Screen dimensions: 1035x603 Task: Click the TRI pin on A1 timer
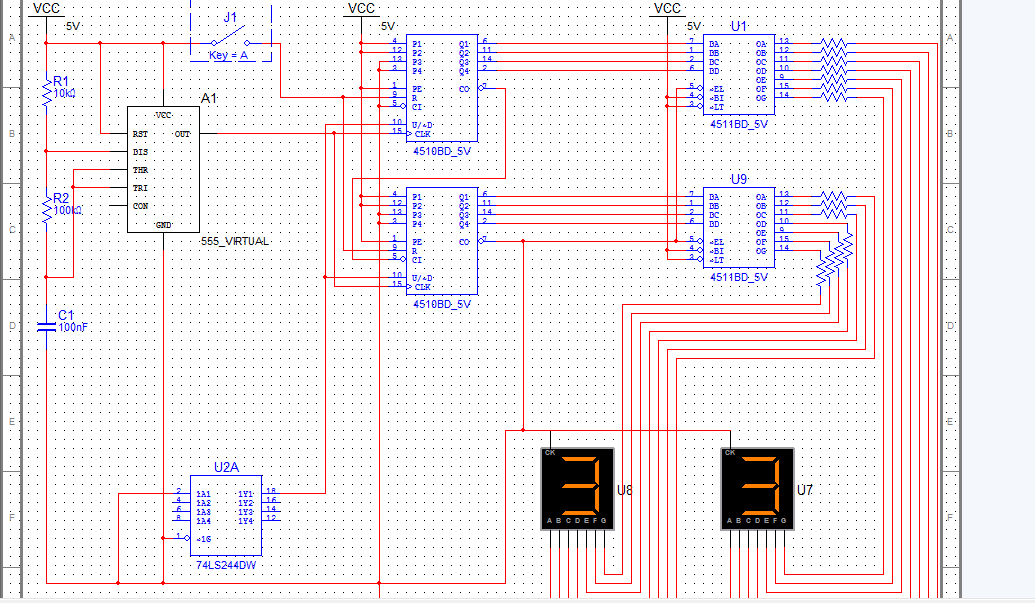(140, 188)
